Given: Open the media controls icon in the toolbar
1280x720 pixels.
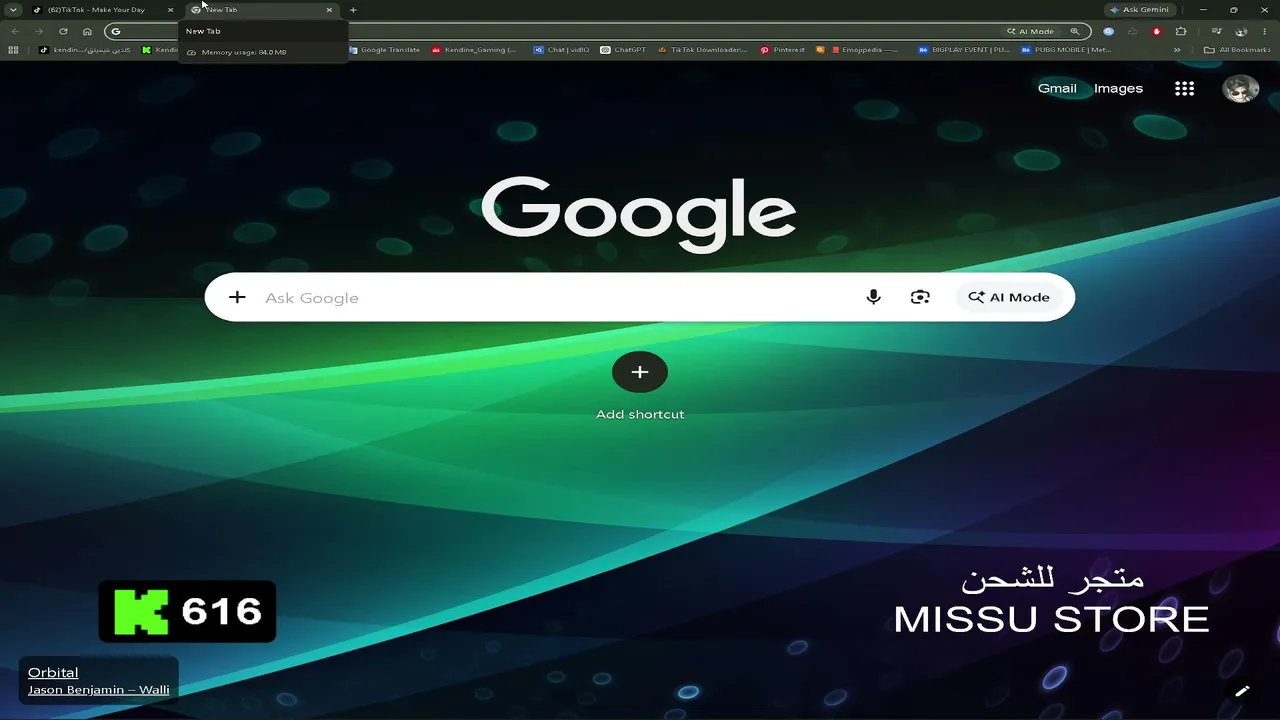Looking at the screenshot, I should [x=1217, y=31].
